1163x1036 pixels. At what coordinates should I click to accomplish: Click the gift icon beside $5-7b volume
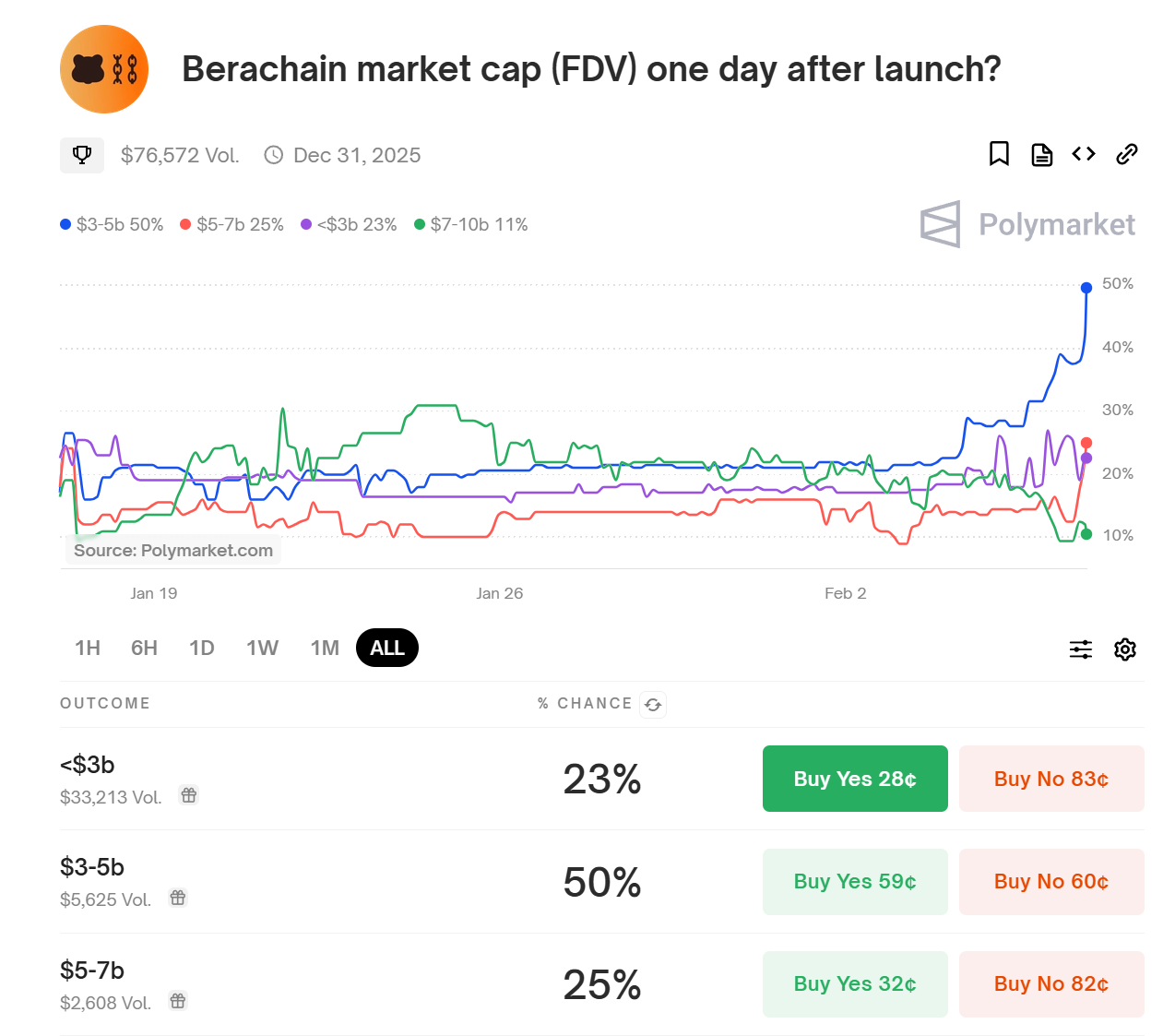pos(177,1001)
